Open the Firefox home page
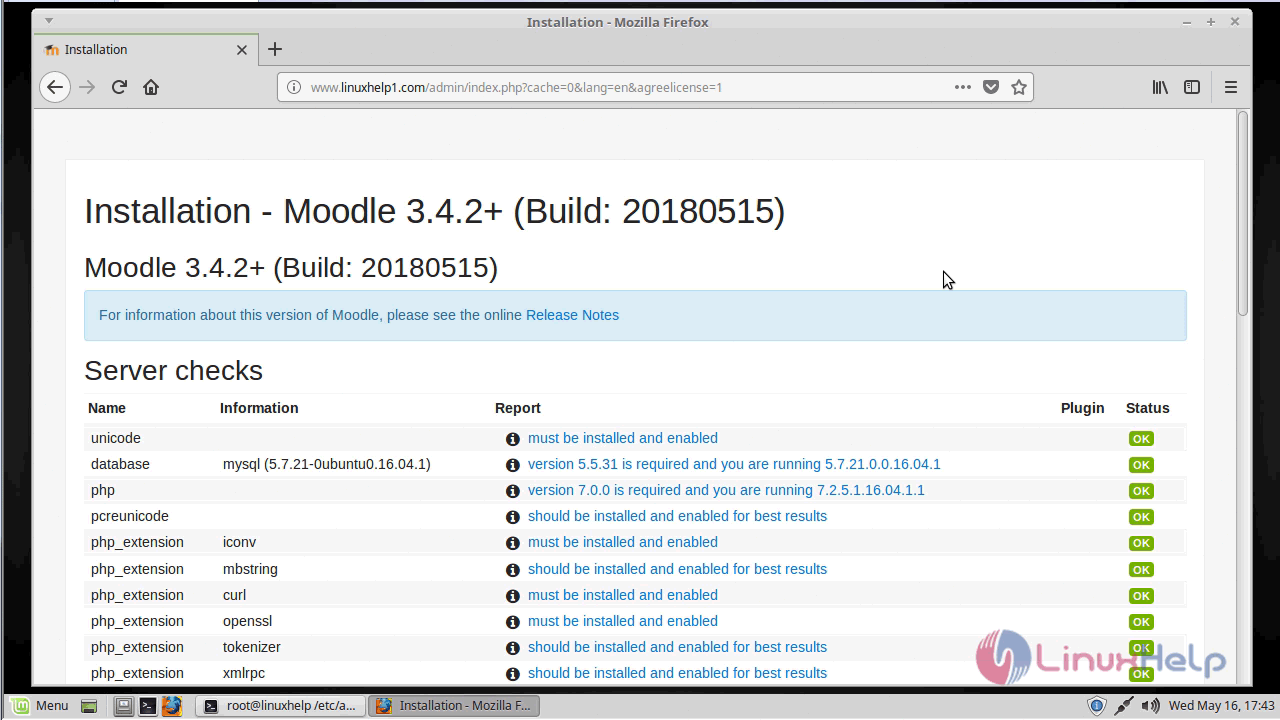 click(x=151, y=87)
